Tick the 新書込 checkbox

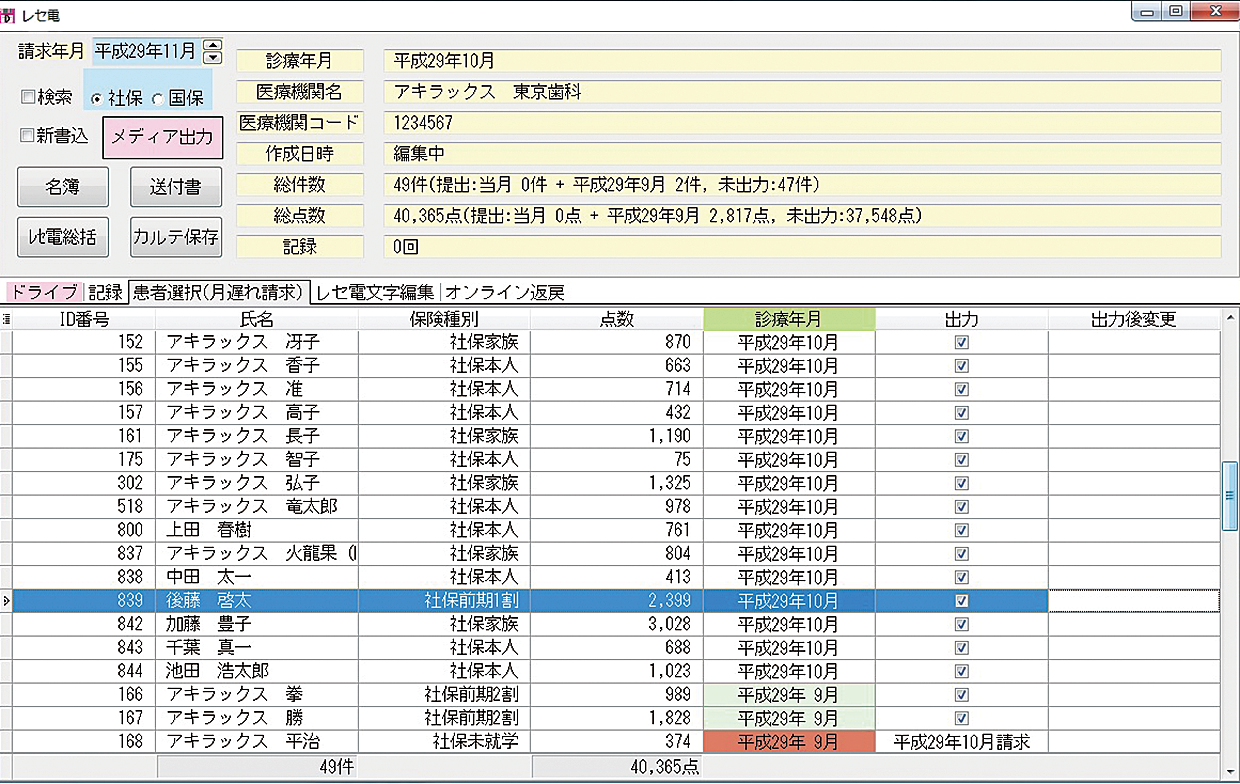pyautogui.click(x=28, y=135)
